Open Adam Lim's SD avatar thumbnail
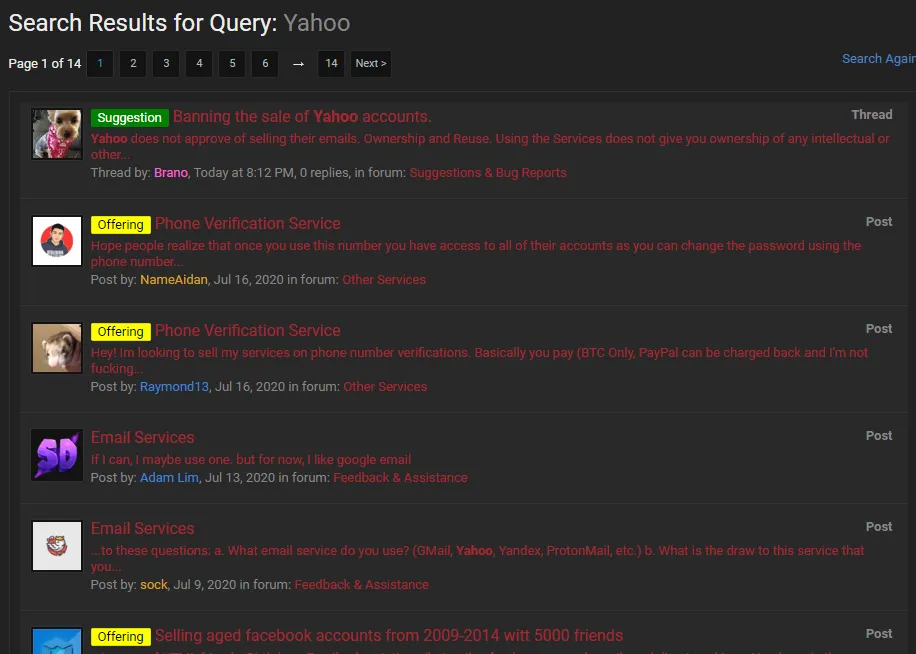 57,455
